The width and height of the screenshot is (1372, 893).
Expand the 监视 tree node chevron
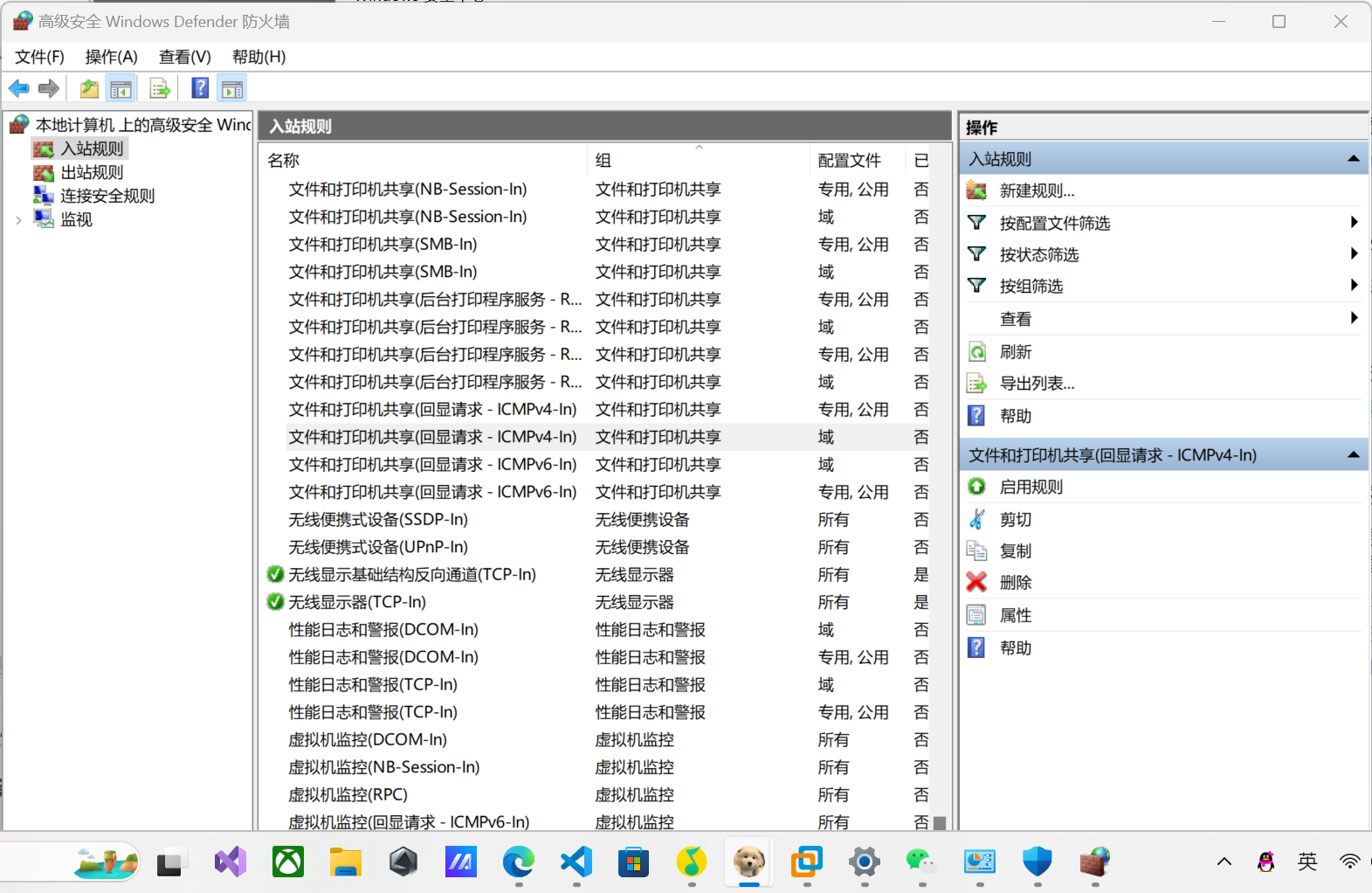[x=18, y=220]
